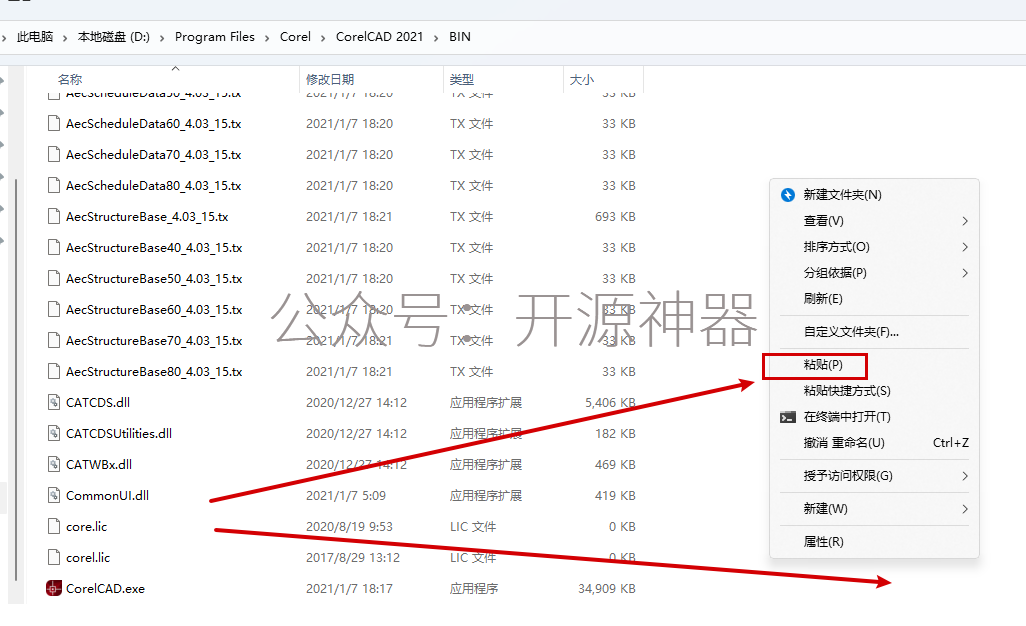Select 在终端中打开(T) menu entry
This screenshot has height=626, width=1026.
(847, 417)
